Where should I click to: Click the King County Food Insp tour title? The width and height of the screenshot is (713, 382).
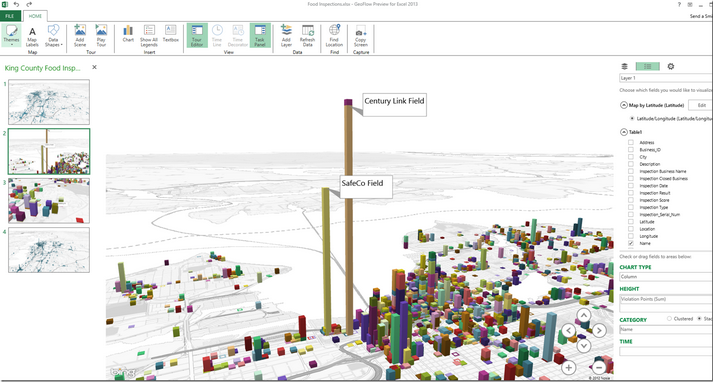42,68
